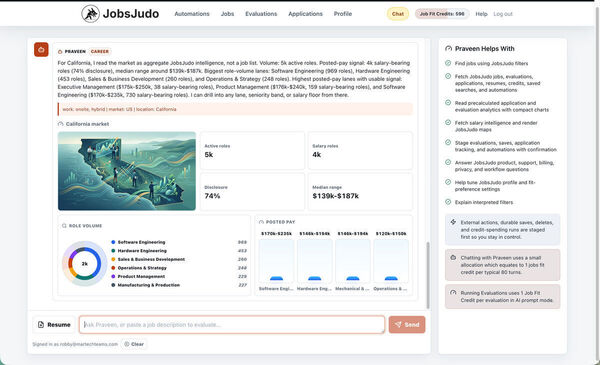
Task: Open the Profile nav item
Action: click(x=342, y=14)
